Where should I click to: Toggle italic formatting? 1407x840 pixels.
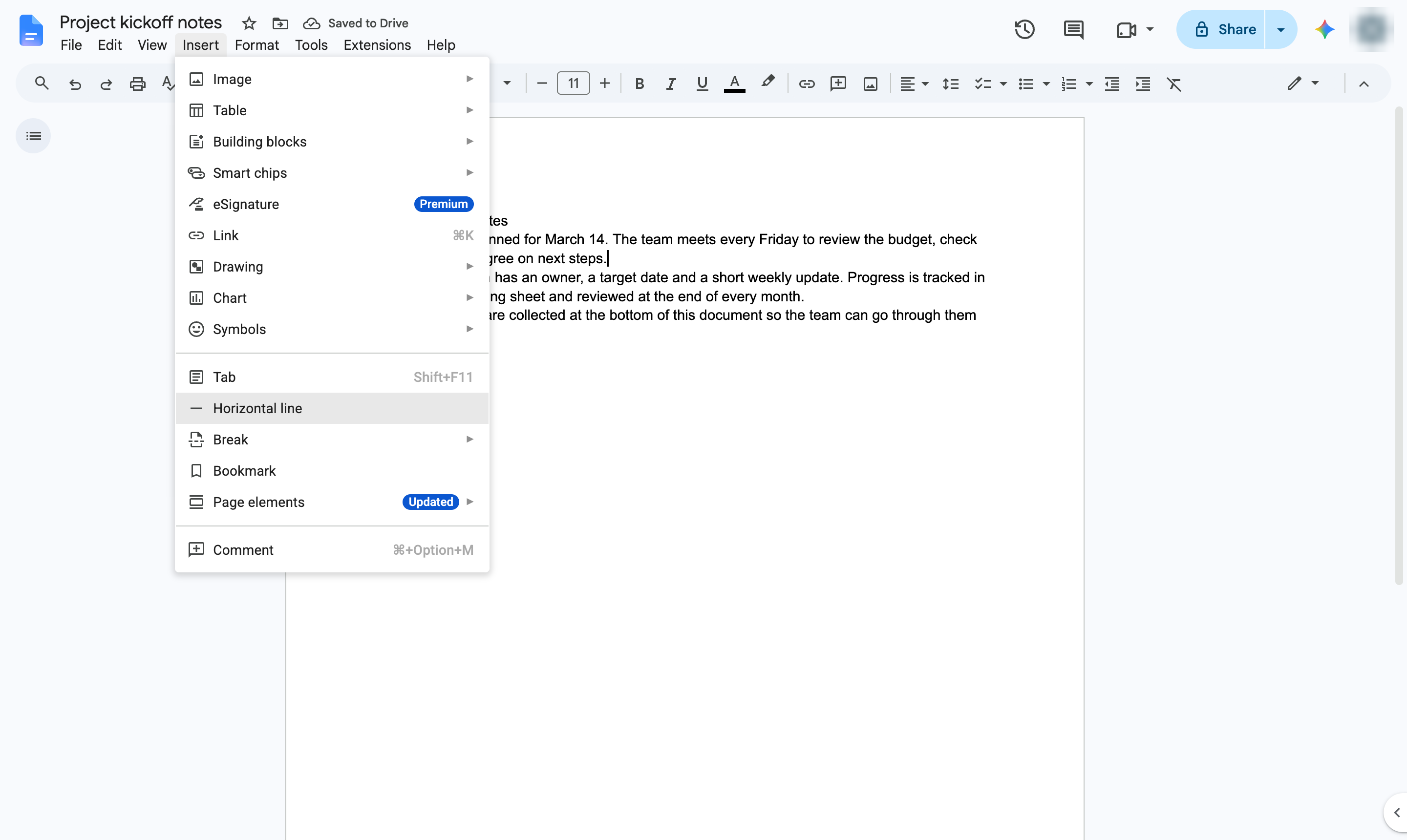pyautogui.click(x=670, y=84)
